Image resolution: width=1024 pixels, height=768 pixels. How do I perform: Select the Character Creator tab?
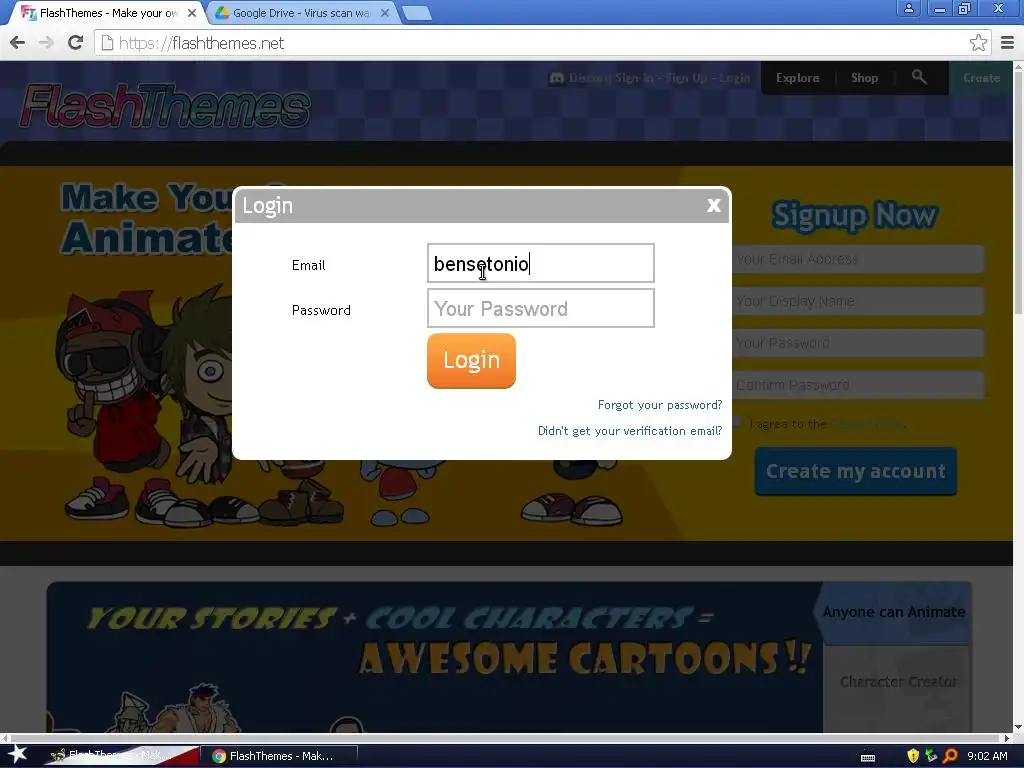click(898, 682)
